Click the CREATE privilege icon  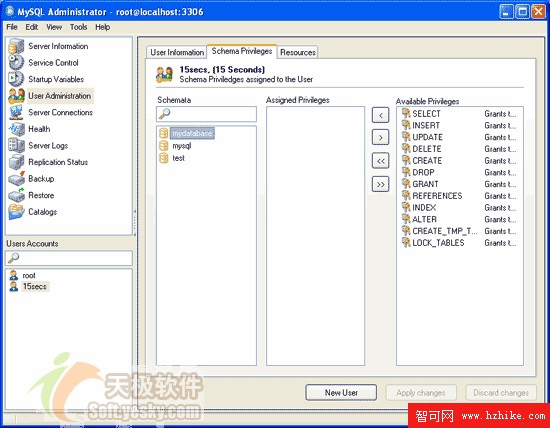pos(406,160)
